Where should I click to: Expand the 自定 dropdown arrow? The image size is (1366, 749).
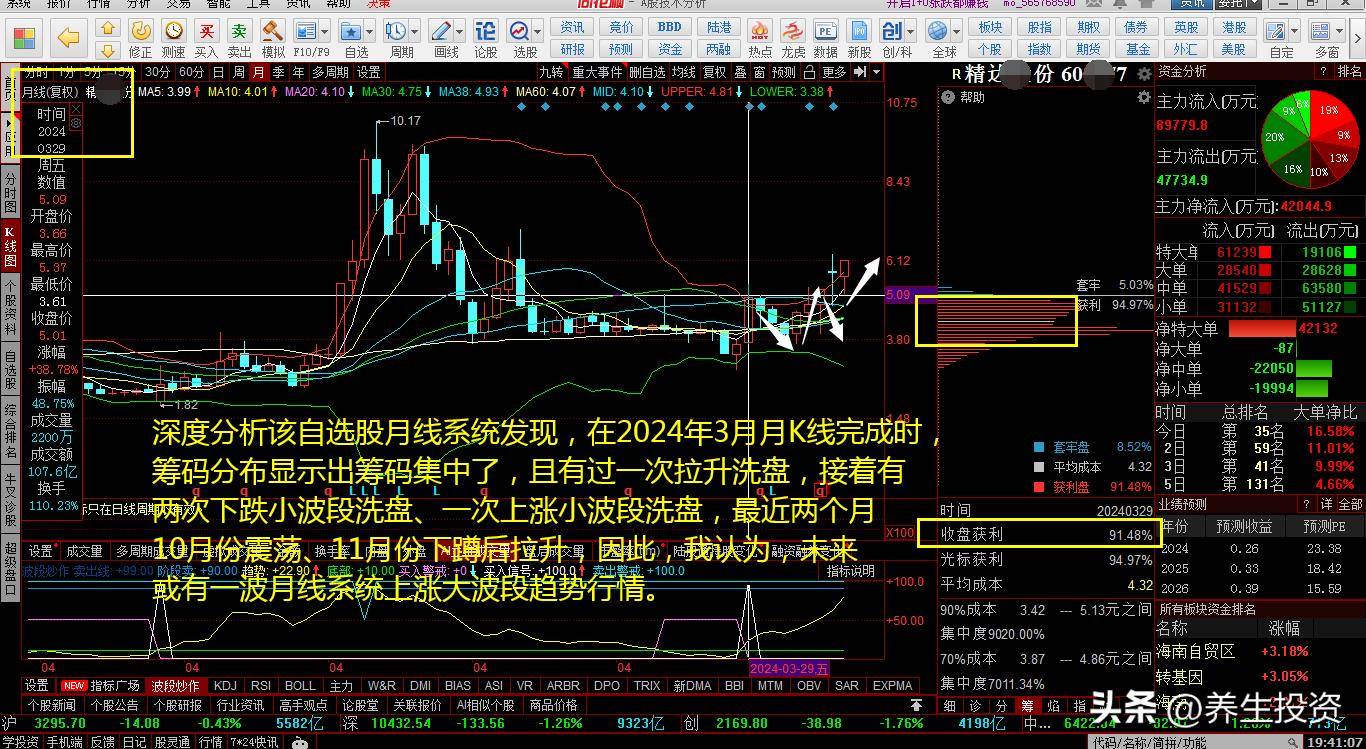[1295, 31]
